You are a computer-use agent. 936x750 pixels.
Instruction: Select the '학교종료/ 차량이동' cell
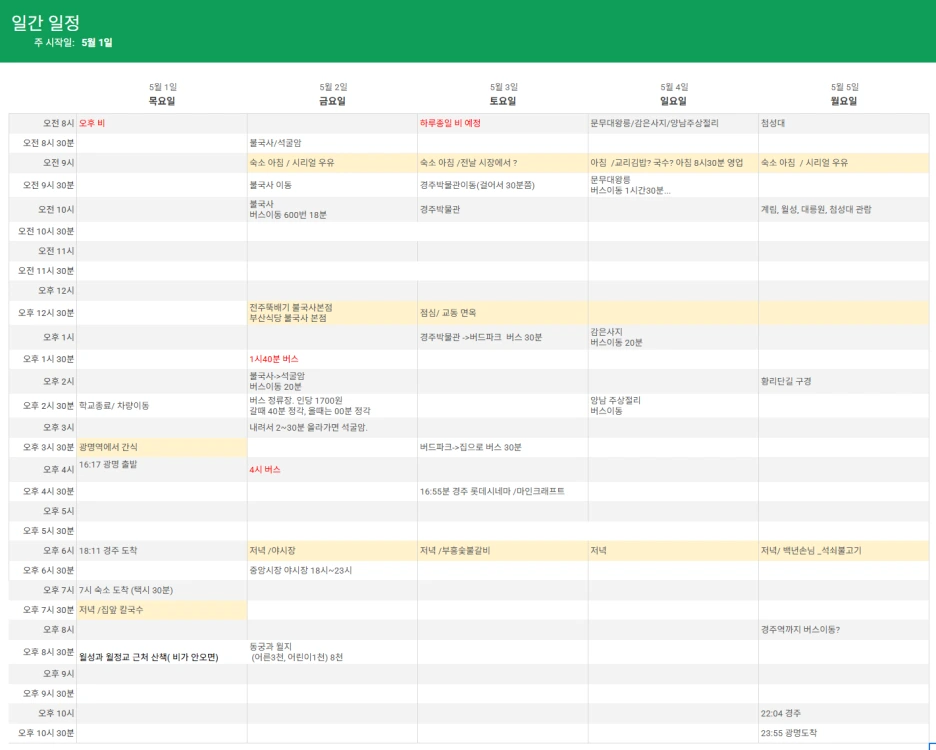162,405
